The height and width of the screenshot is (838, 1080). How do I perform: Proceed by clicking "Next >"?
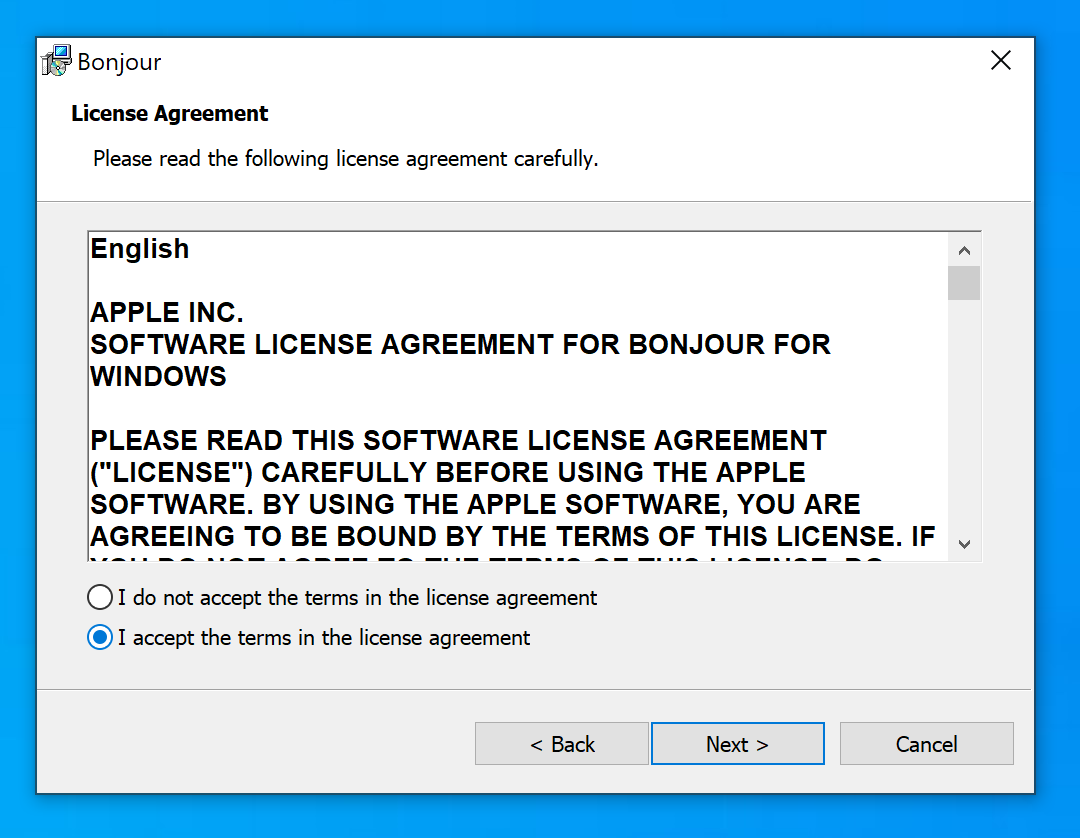click(x=737, y=744)
